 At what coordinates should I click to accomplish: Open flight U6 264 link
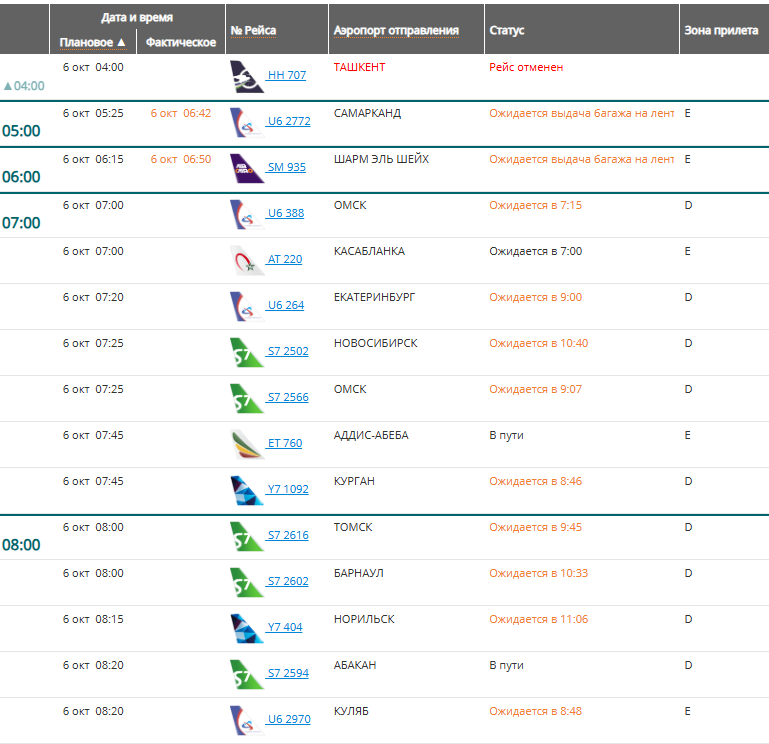[286, 305]
